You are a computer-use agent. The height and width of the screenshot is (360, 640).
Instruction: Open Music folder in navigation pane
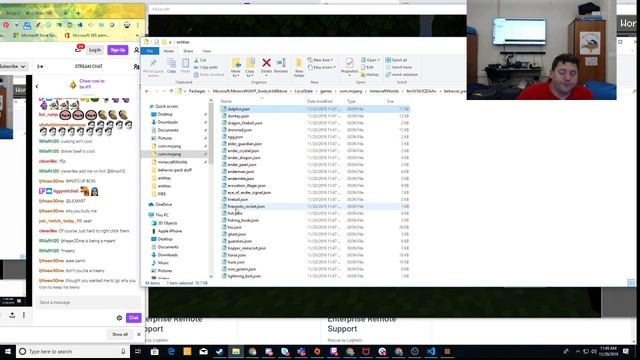pos(163,263)
